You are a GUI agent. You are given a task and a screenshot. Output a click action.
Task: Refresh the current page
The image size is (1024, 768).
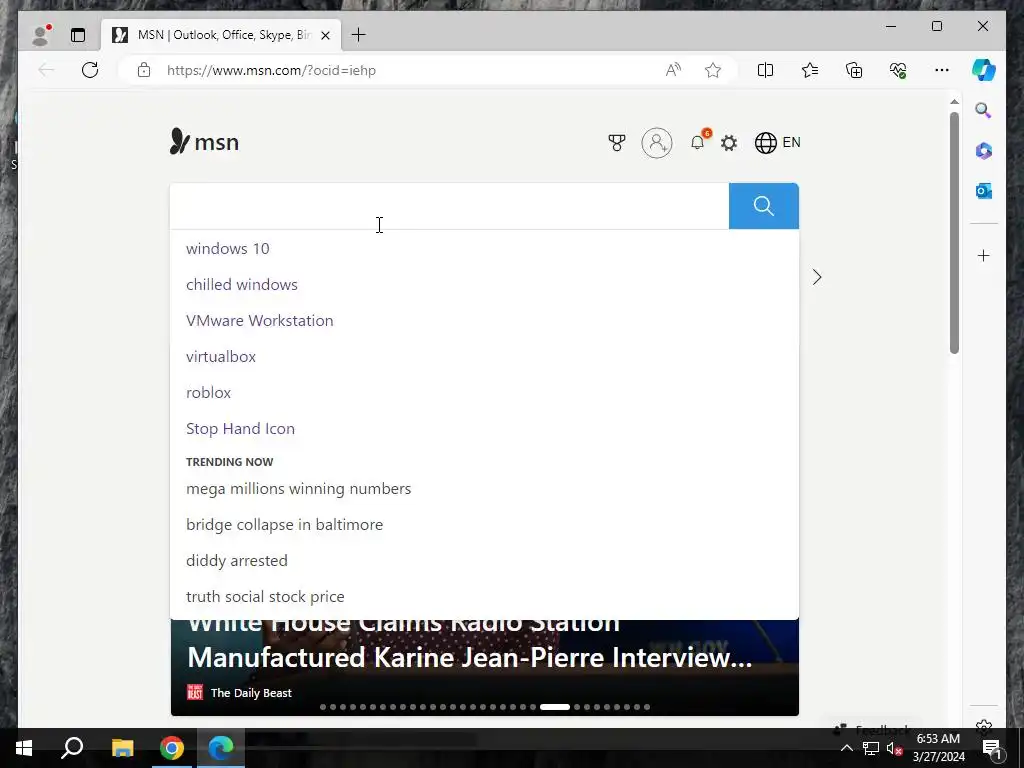click(90, 70)
